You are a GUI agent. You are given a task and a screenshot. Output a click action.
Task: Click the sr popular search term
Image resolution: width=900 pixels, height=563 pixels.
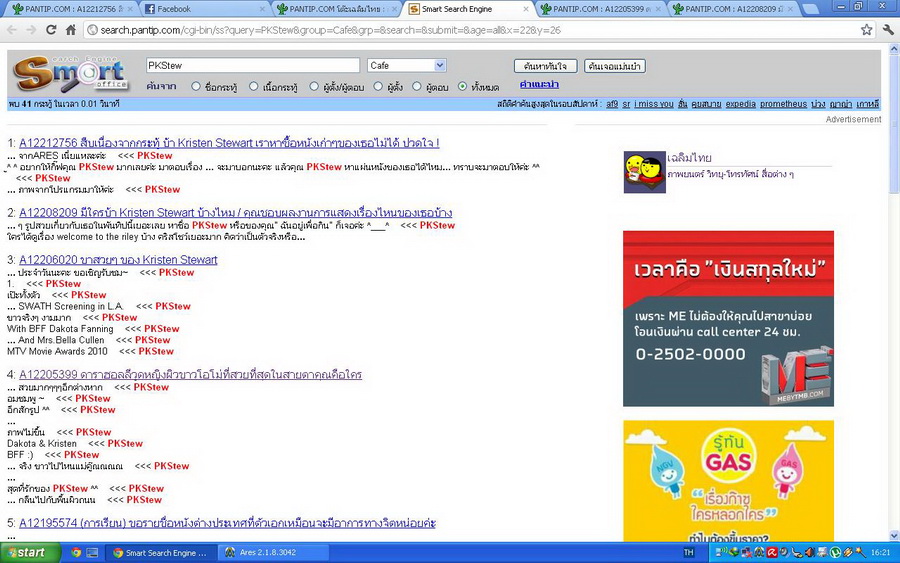pyautogui.click(x=626, y=104)
